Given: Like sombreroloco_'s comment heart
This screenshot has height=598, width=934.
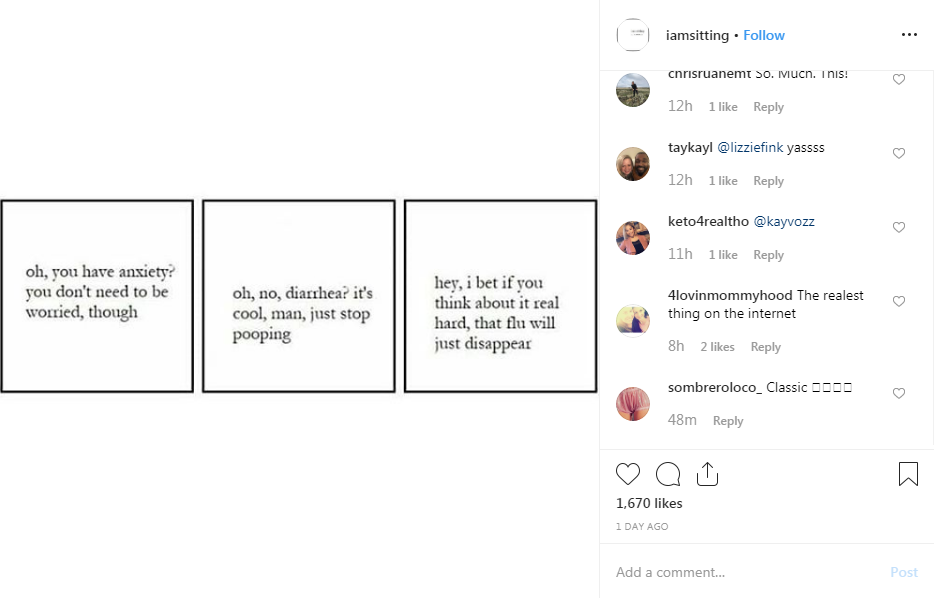Looking at the screenshot, I should (x=899, y=394).
